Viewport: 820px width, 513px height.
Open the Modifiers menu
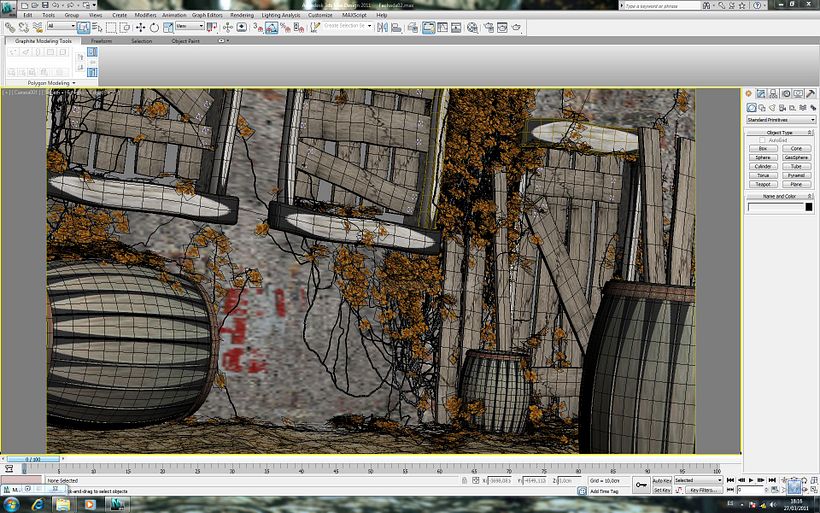[x=145, y=16]
